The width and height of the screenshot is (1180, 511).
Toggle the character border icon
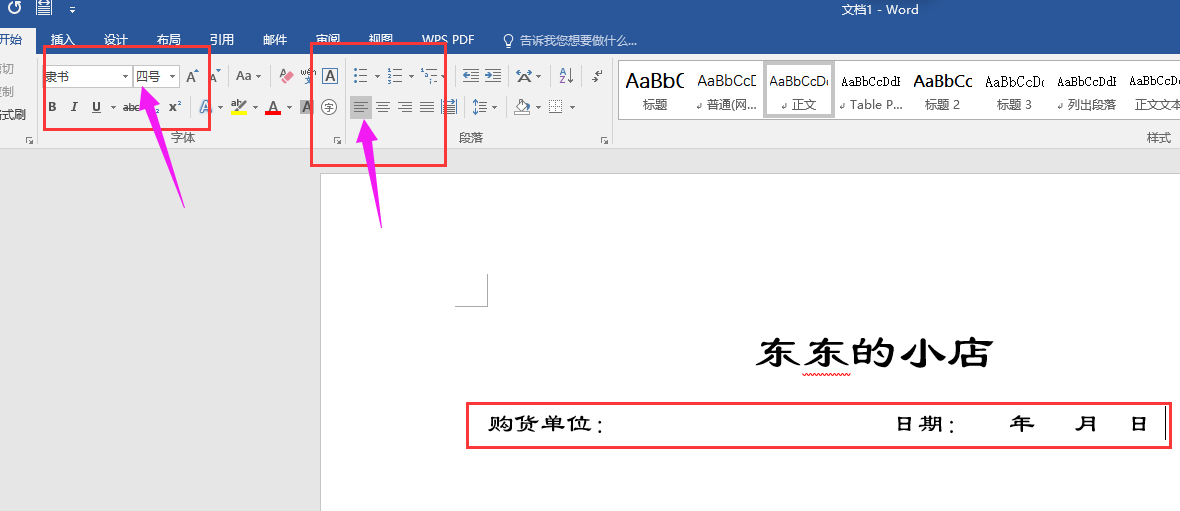(330, 76)
